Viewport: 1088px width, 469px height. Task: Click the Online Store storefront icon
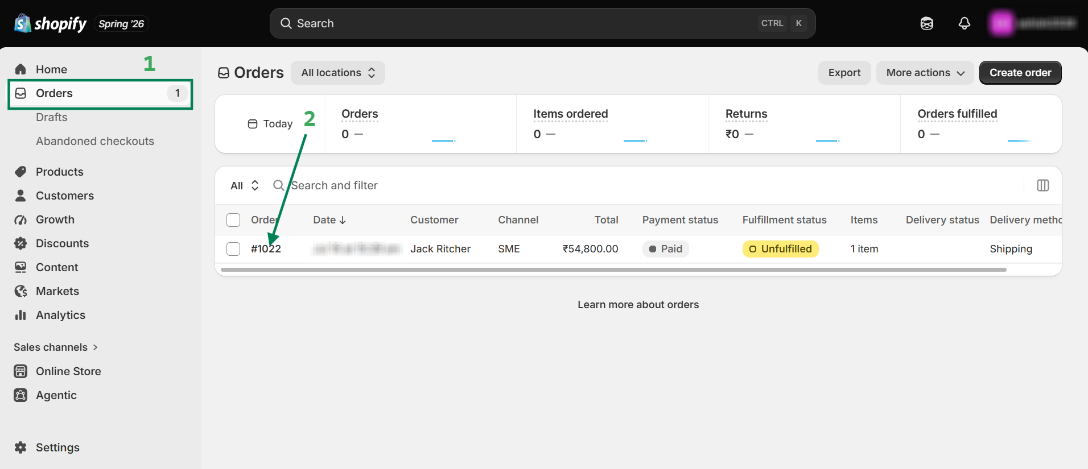coord(21,371)
